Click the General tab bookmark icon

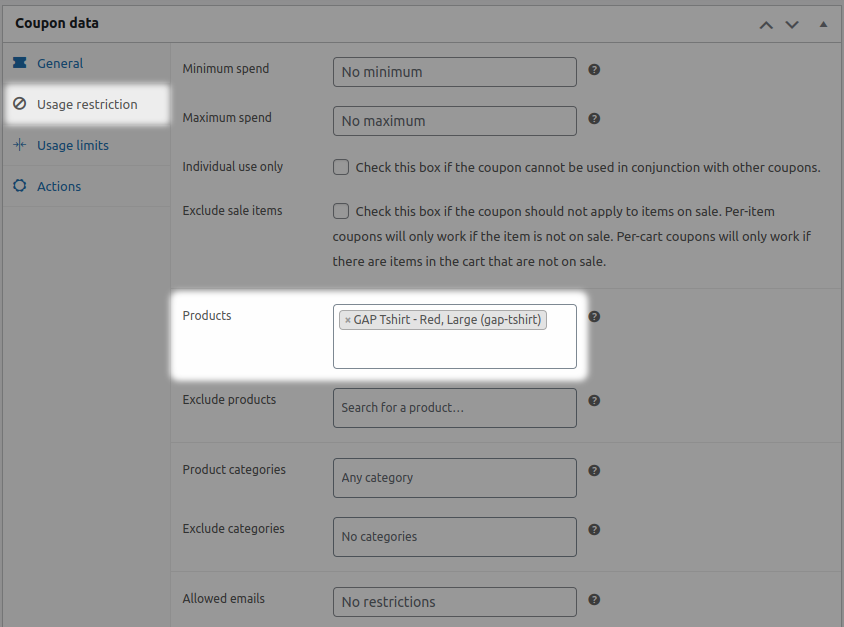20,62
